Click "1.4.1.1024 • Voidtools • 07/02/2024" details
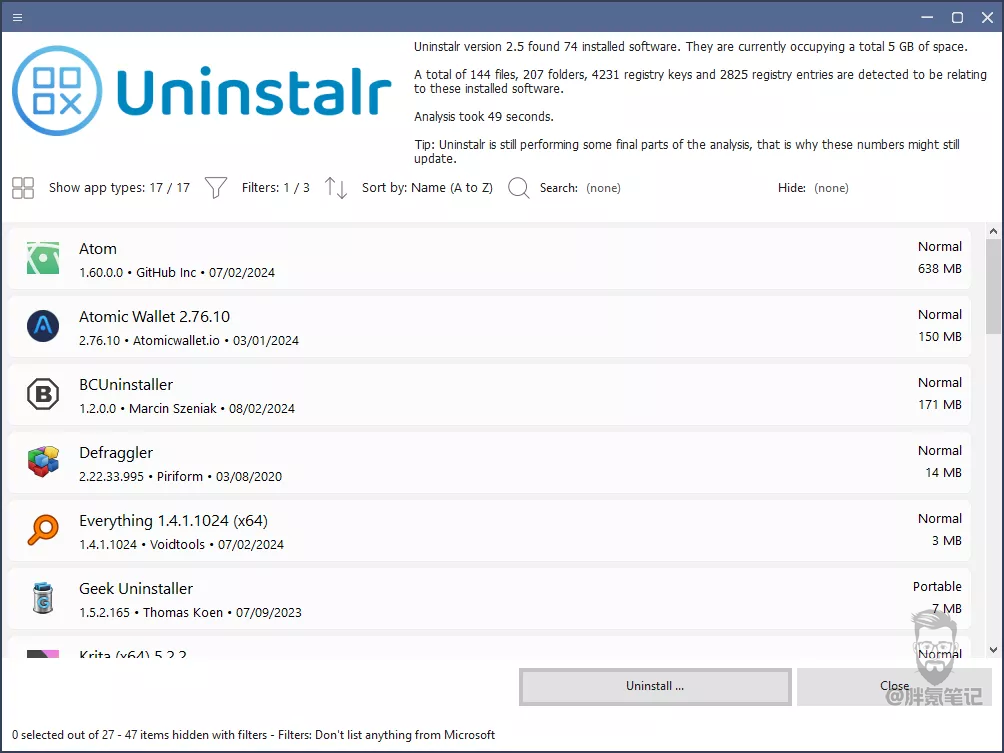 click(181, 544)
